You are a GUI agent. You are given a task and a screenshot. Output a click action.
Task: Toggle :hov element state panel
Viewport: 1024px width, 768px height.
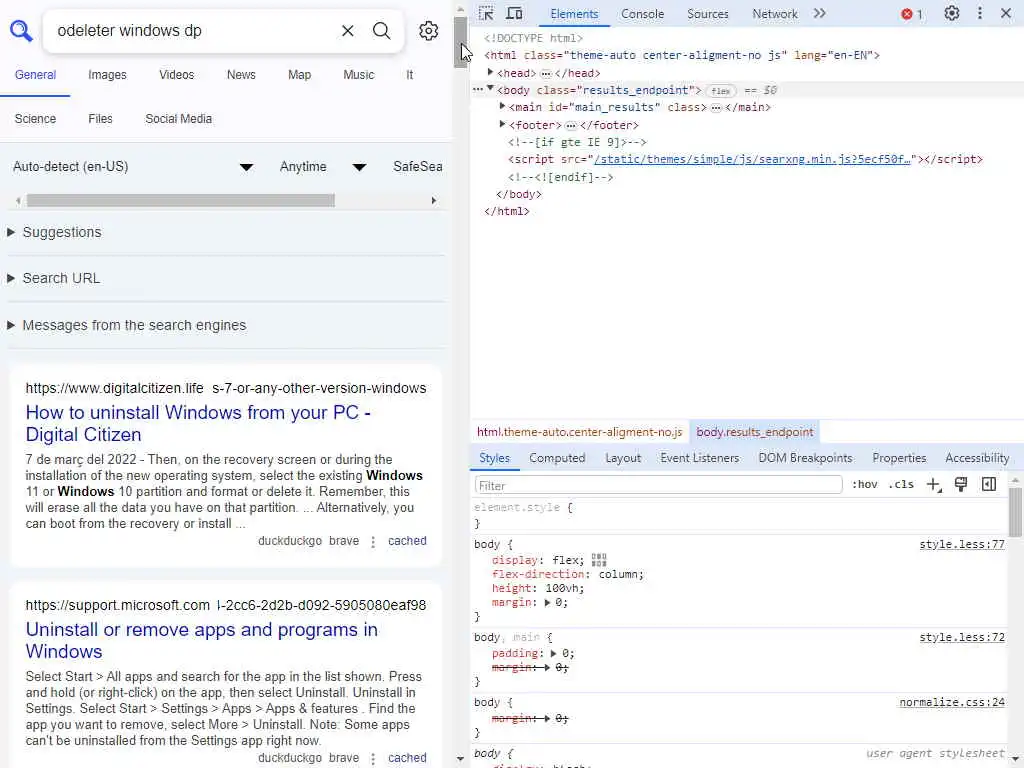865,485
